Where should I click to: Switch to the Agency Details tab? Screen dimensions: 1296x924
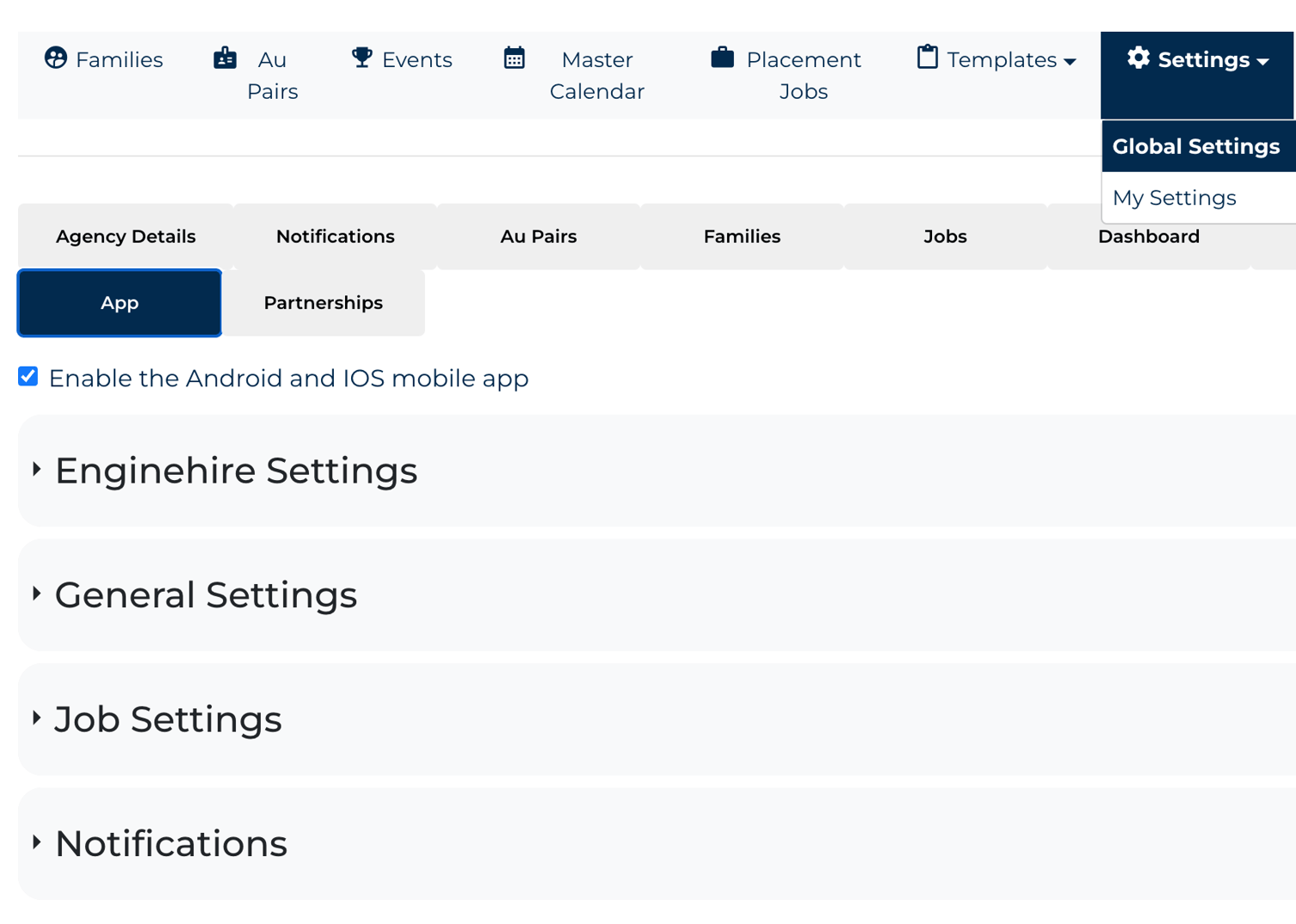pyautogui.click(x=125, y=236)
